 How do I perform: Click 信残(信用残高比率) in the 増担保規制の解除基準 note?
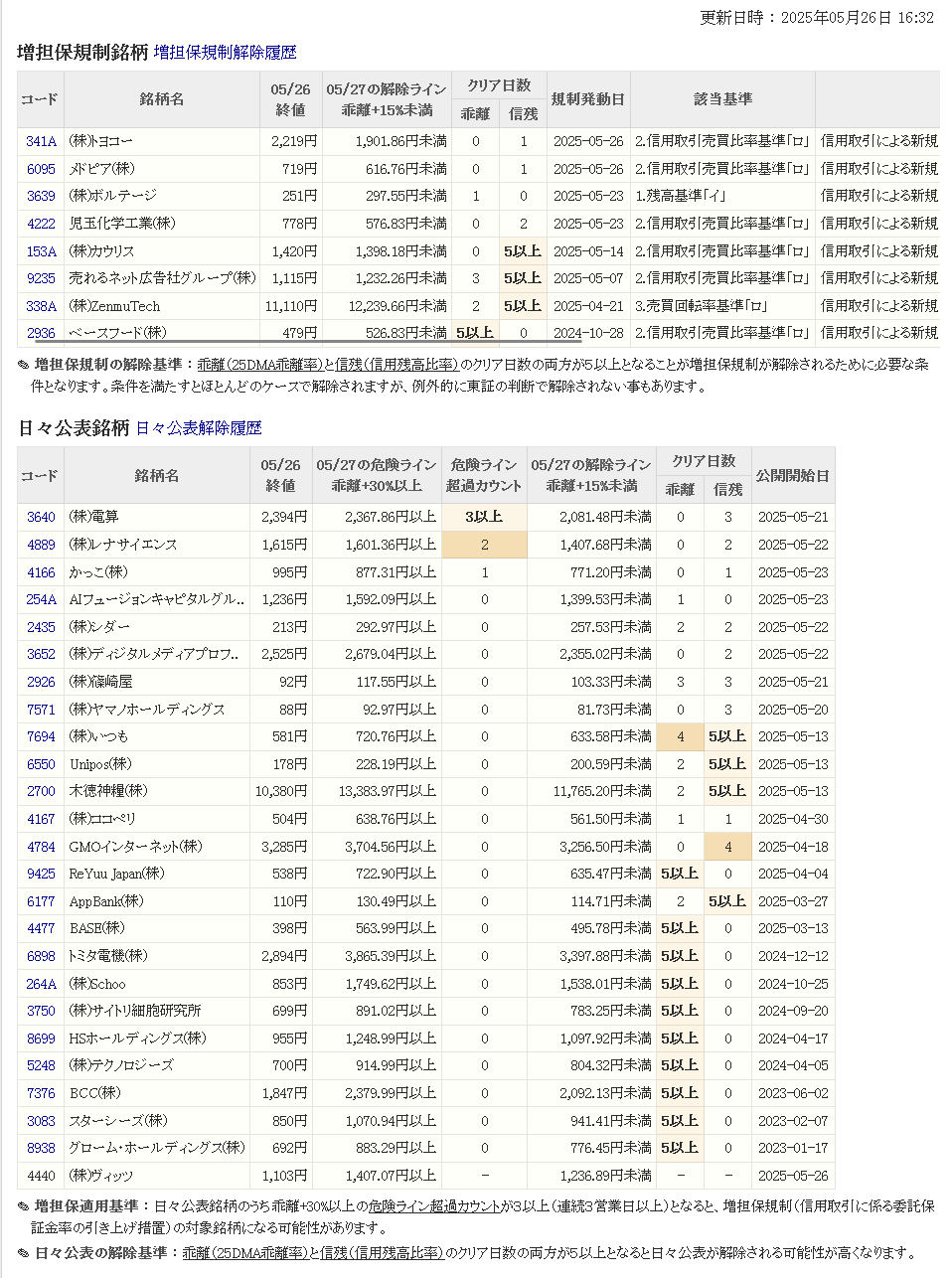397,365
